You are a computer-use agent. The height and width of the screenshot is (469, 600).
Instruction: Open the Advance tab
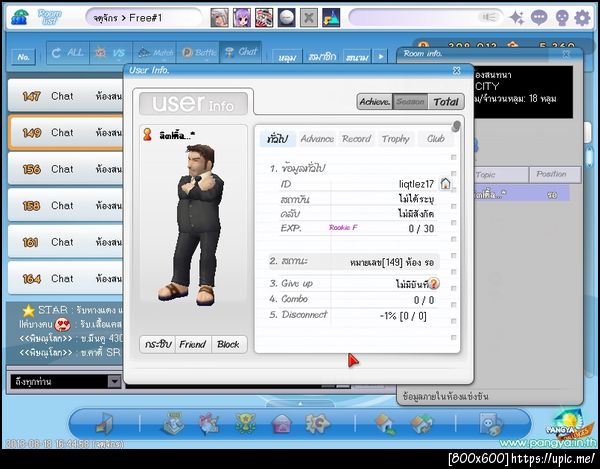(x=317, y=138)
